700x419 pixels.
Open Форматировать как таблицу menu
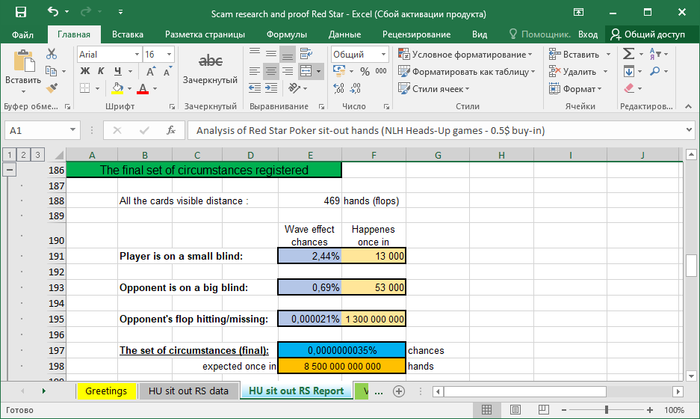coord(467,71)
